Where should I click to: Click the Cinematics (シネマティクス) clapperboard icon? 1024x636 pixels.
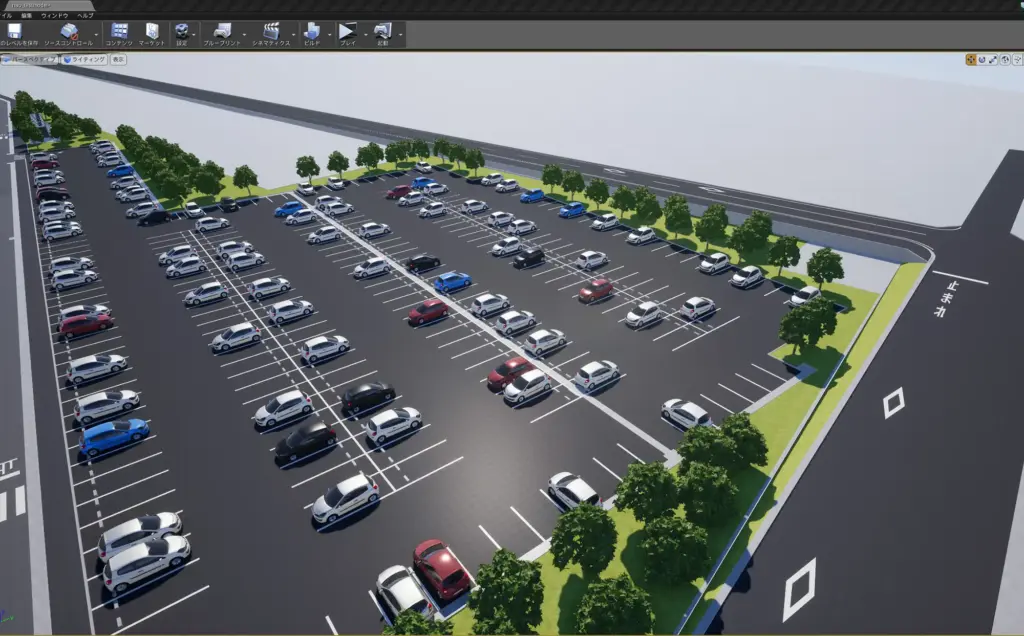pos(271,33)
